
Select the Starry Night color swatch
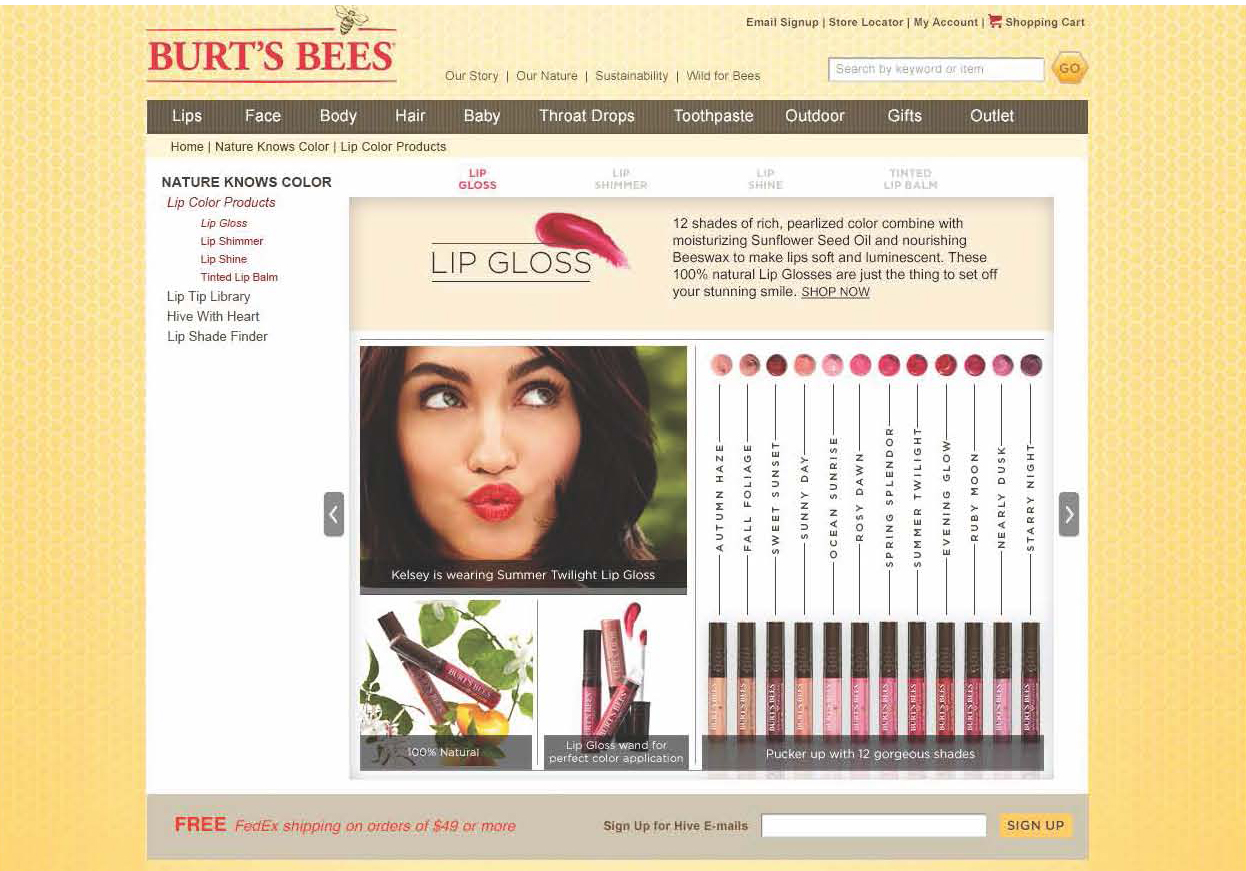pyautogui.click(x=1031, y=365)
